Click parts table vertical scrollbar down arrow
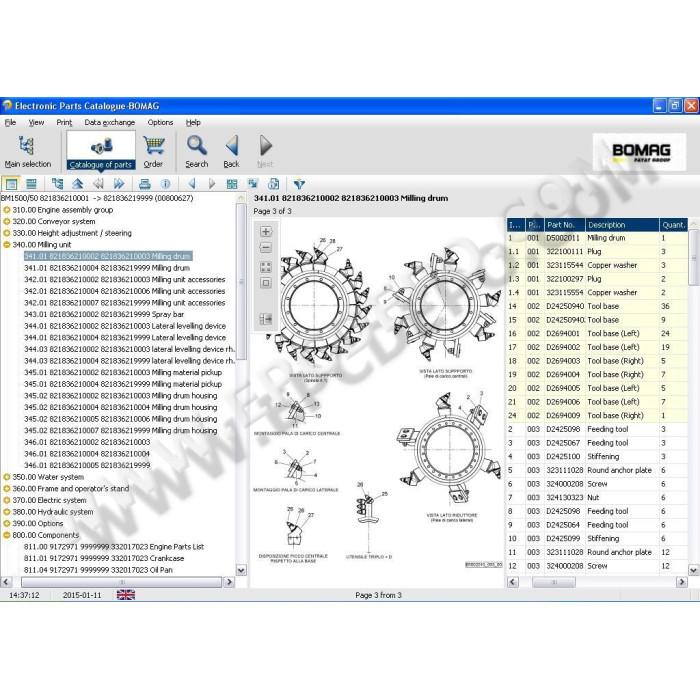This screenshot has height=700, width=700. click(x=693, y=570)
